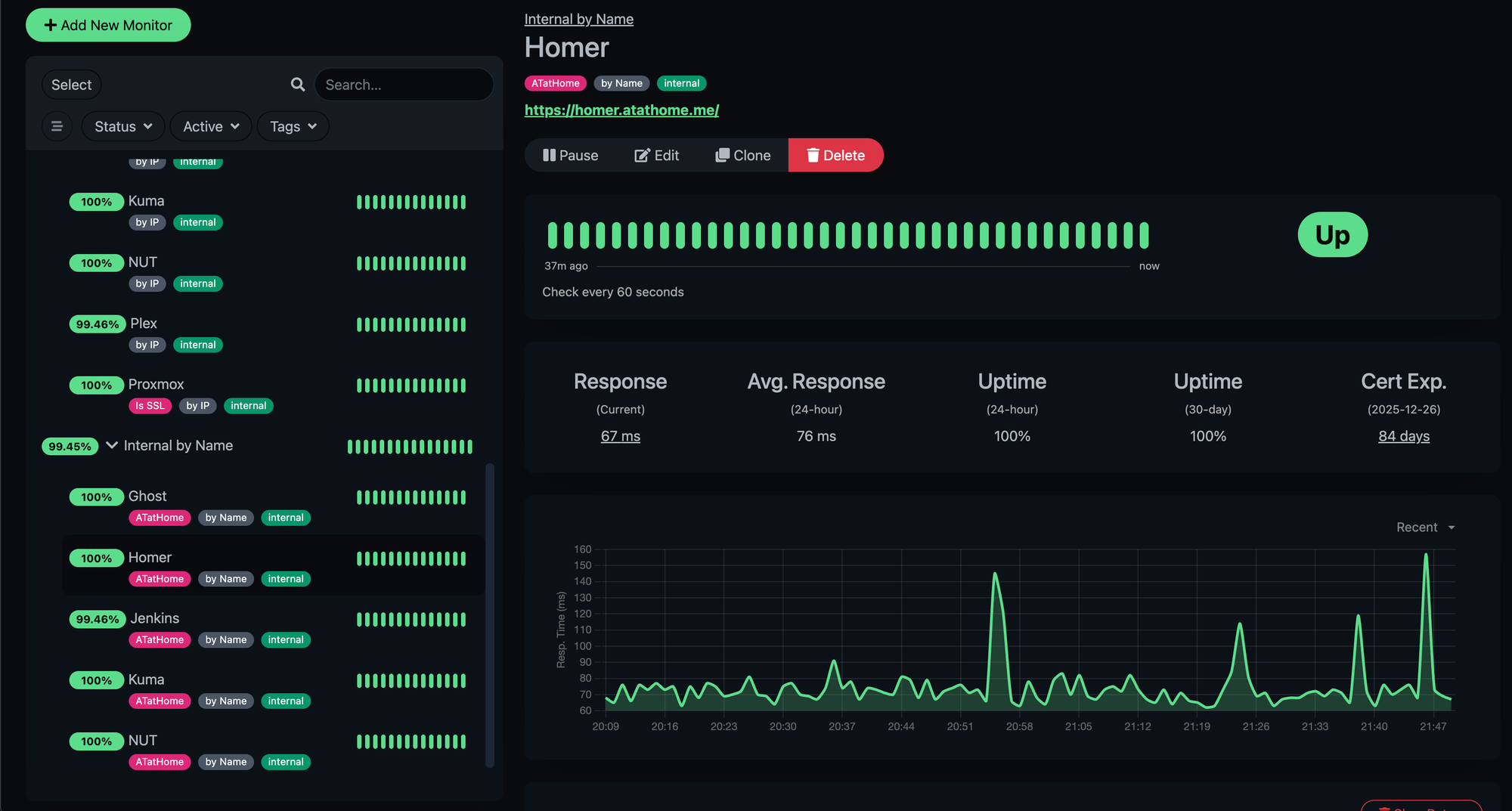Click the monitor list vertical scrollbar
The height and width of the screenshot is (811, 1512).
tap(490, 614)
